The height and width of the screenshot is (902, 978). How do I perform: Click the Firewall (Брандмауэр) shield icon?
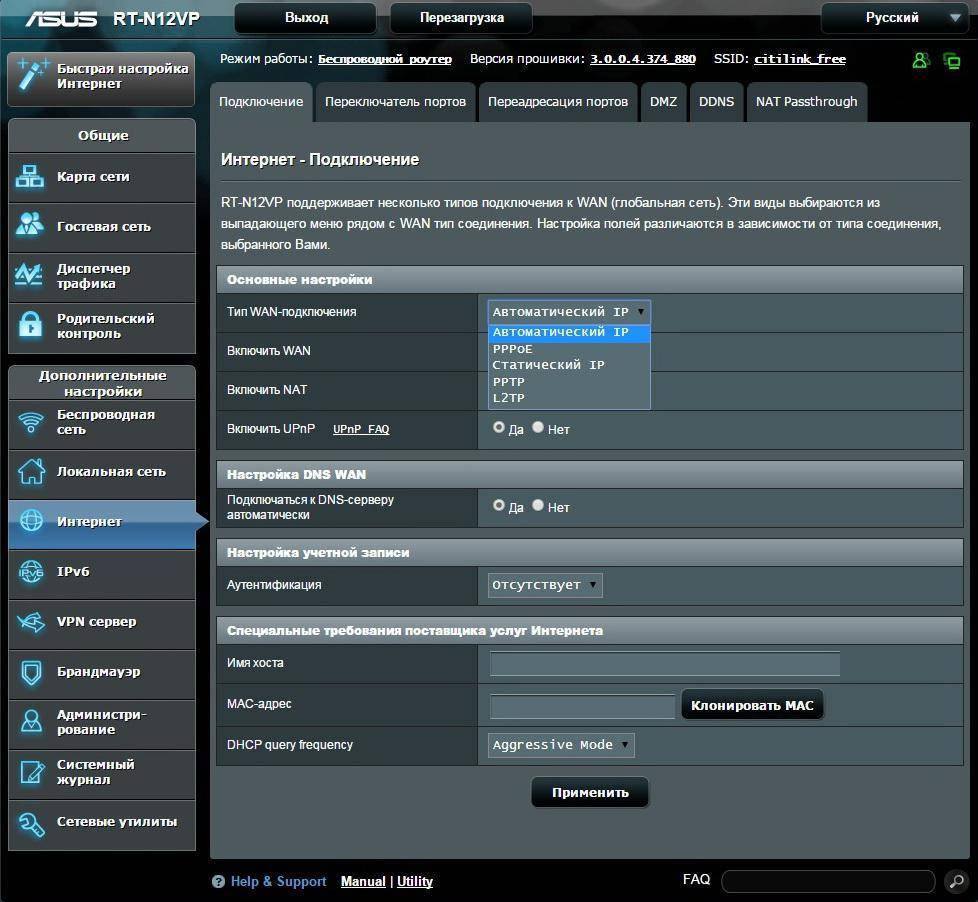[31, 672]
